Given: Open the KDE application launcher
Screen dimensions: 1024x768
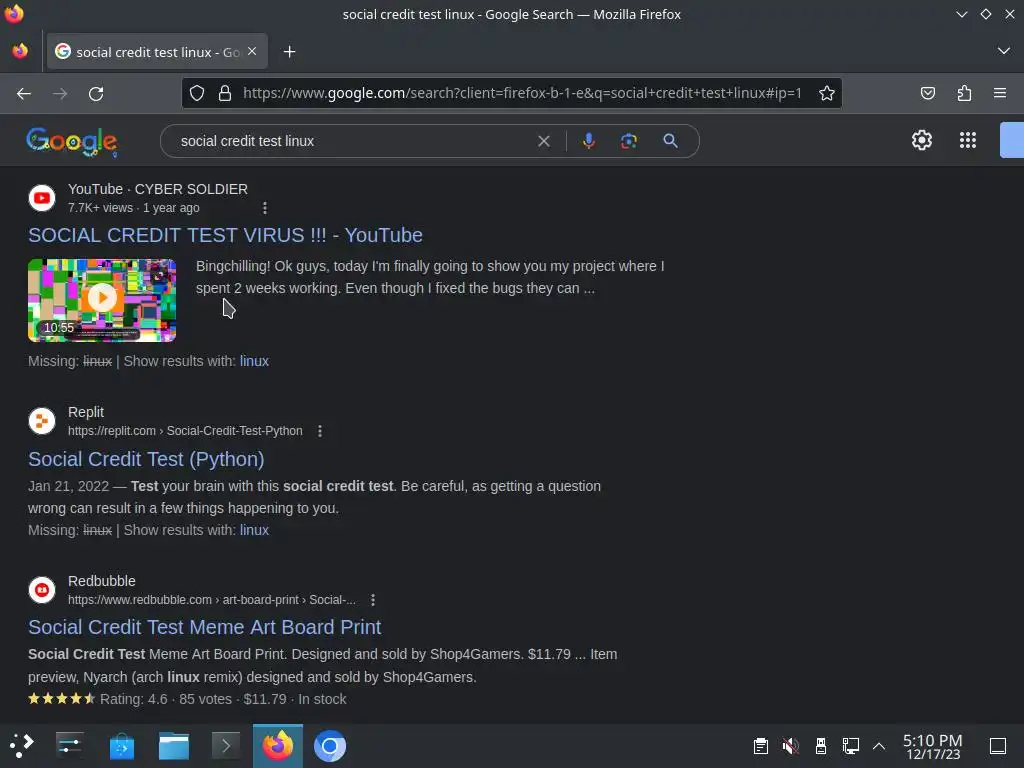Looking at the screenshot, I should click(21, 745).
